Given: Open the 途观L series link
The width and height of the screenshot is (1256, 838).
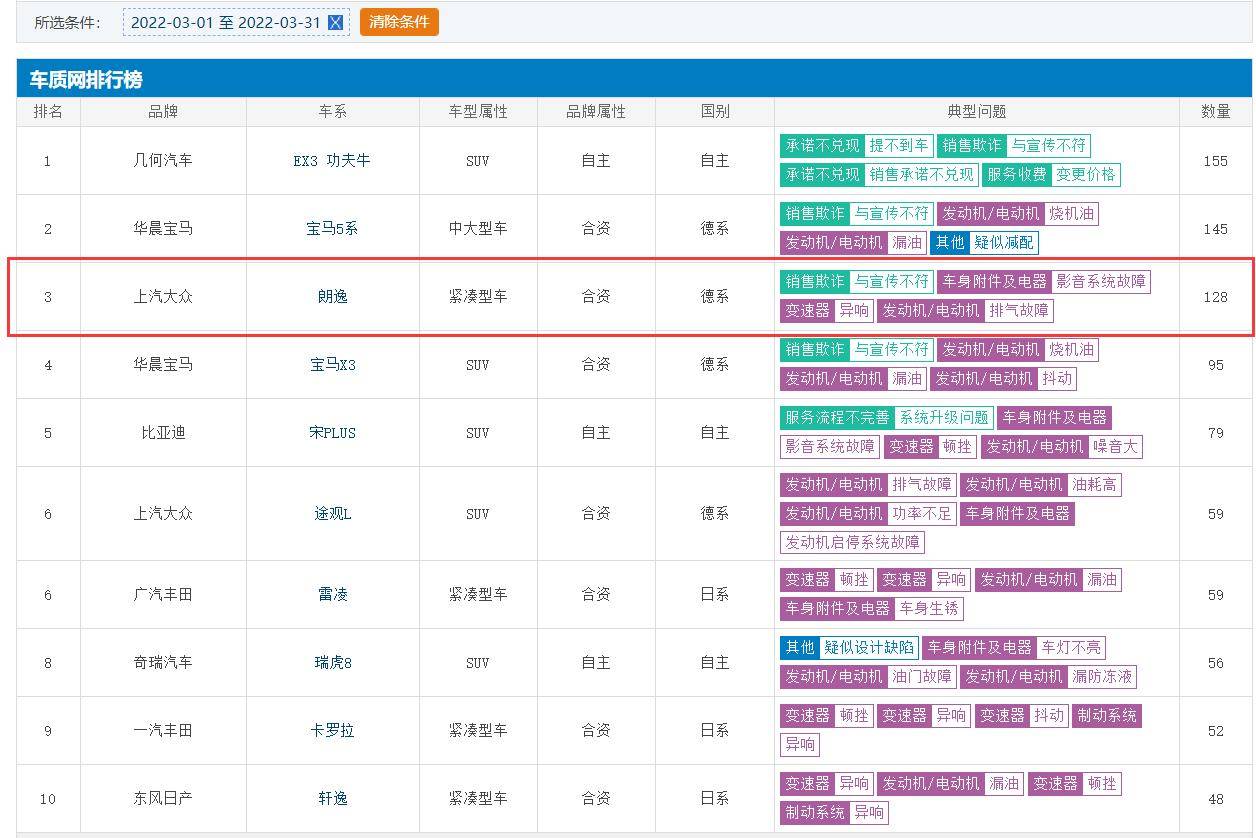Looking at the screenshot, I should pyautogui.click(x=332, y=514).
